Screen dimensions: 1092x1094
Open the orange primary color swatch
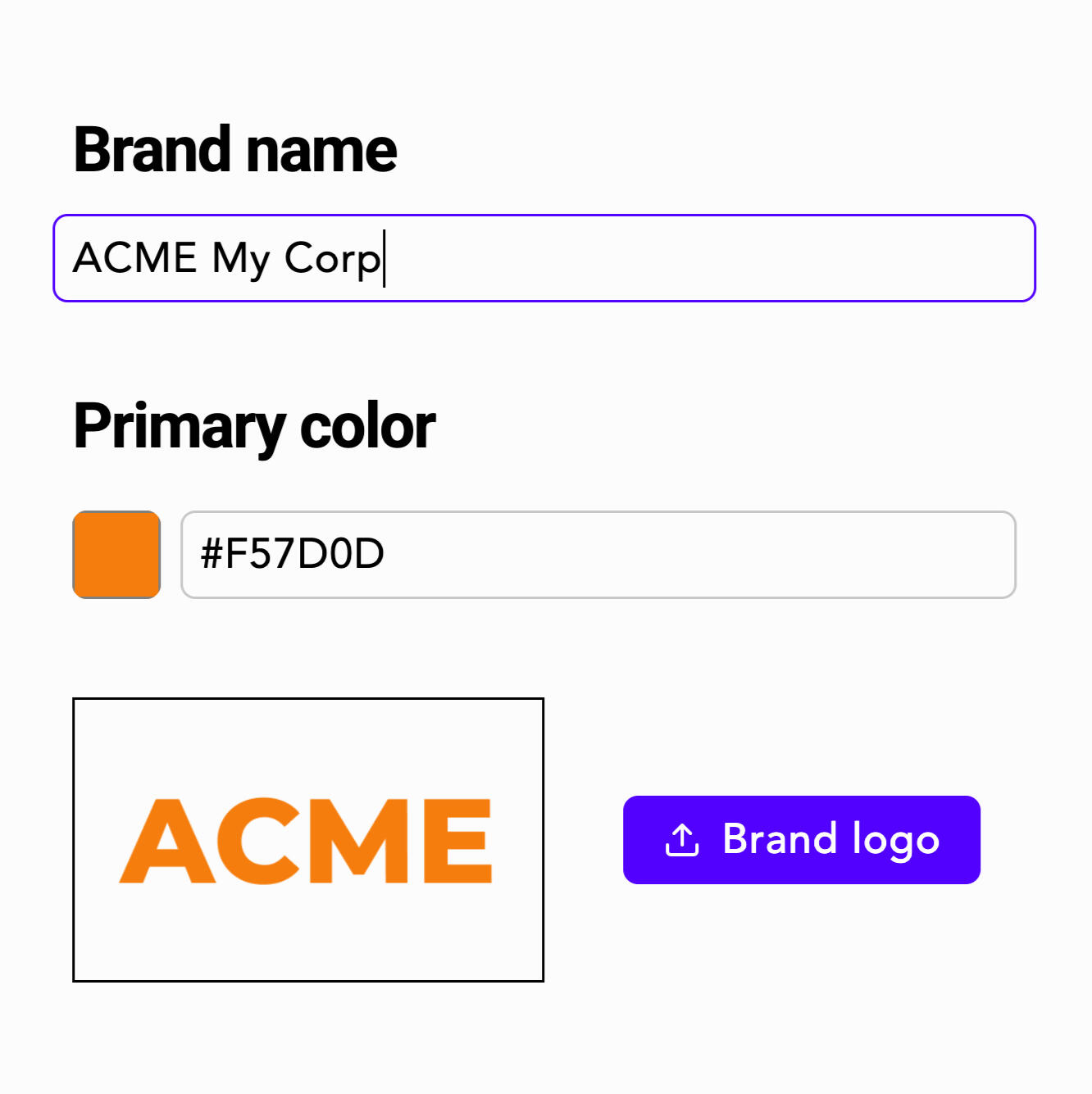116,555
